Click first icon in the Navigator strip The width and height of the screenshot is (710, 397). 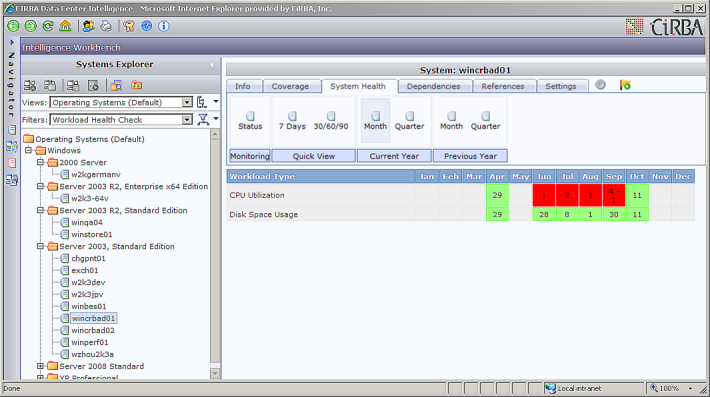(12, 130)
